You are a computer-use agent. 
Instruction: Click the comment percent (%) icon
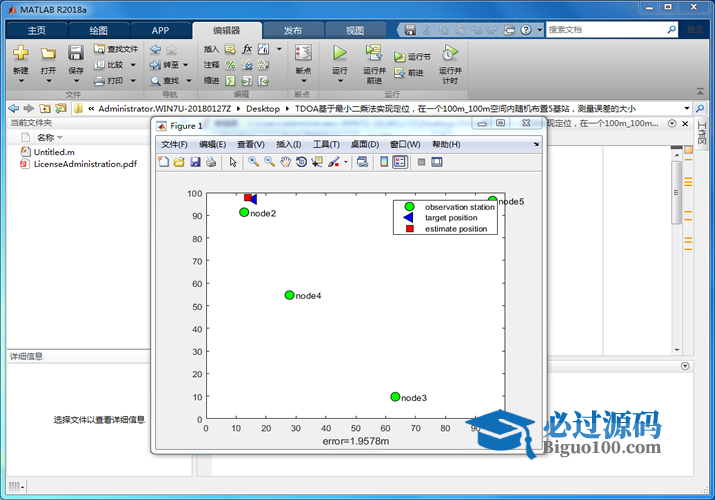click(230, 65)
